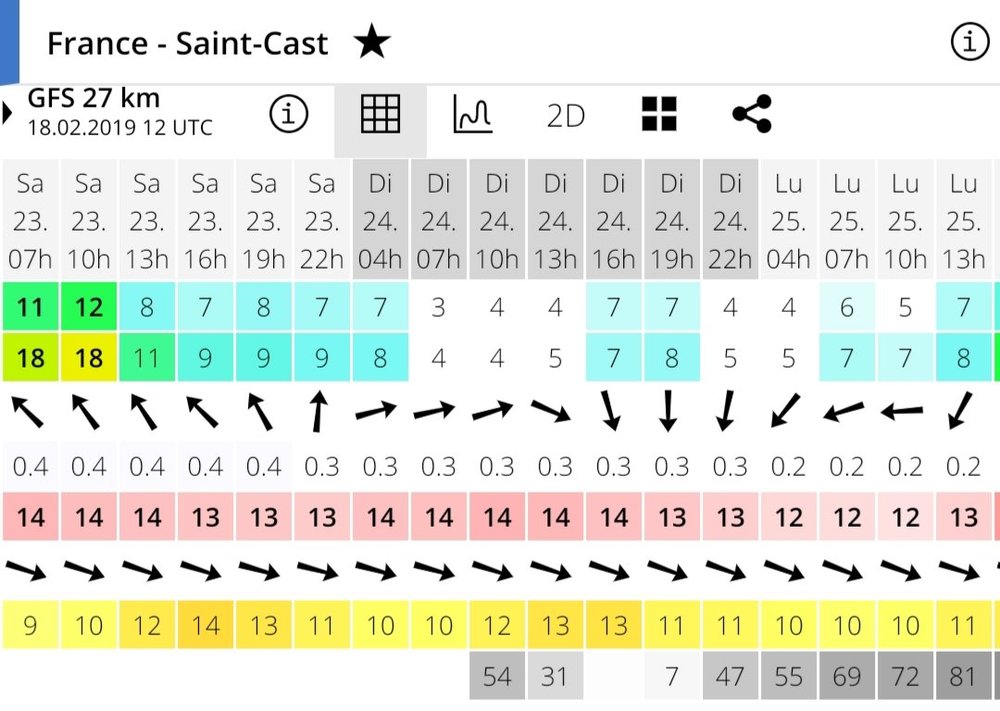The image size is (1000, 711).
Task: Click the yellow gust cell 18 at 10h
Action: [89, 358]
